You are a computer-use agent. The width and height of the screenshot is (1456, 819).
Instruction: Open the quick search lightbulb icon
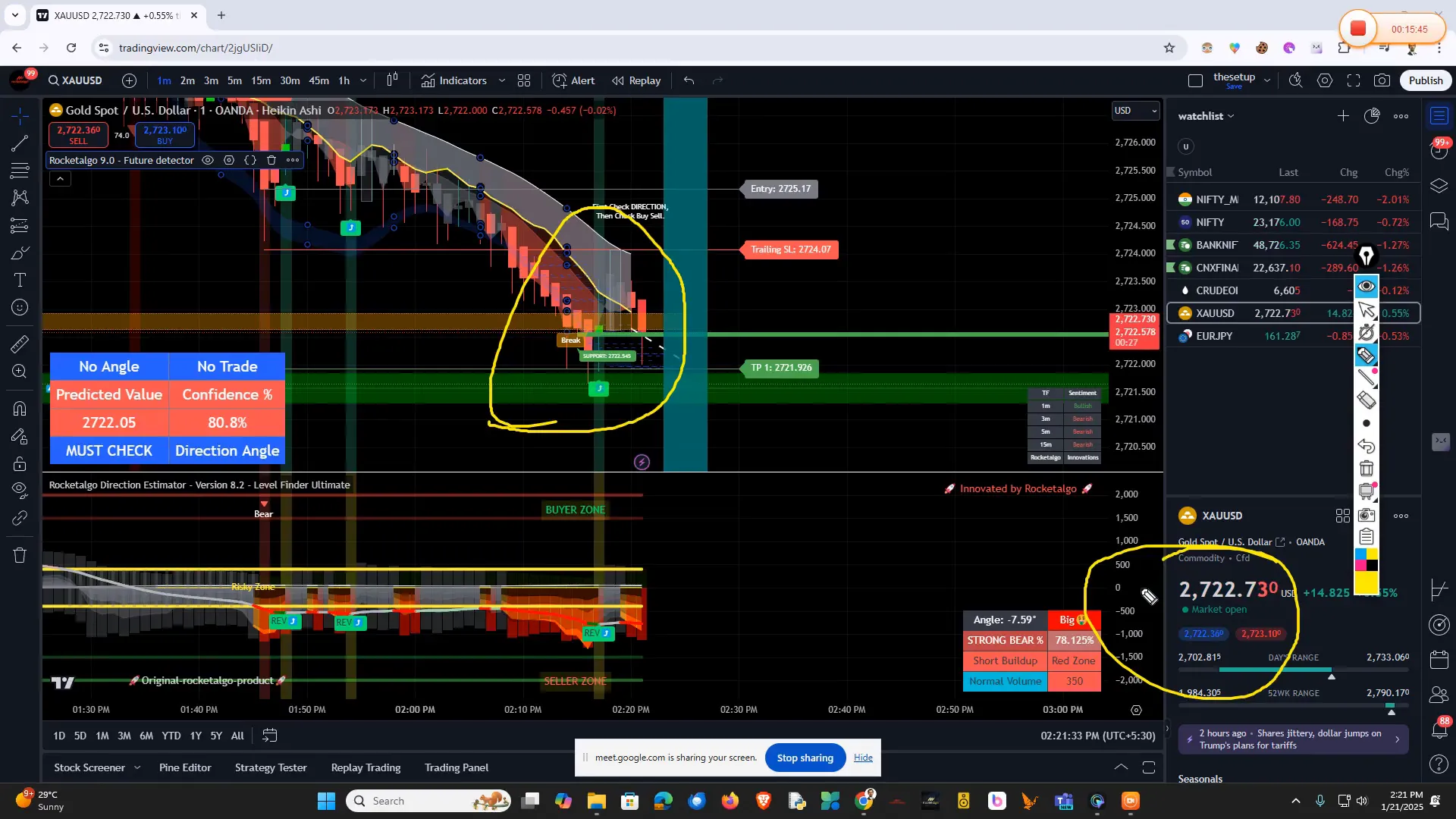pos(1296,80)
